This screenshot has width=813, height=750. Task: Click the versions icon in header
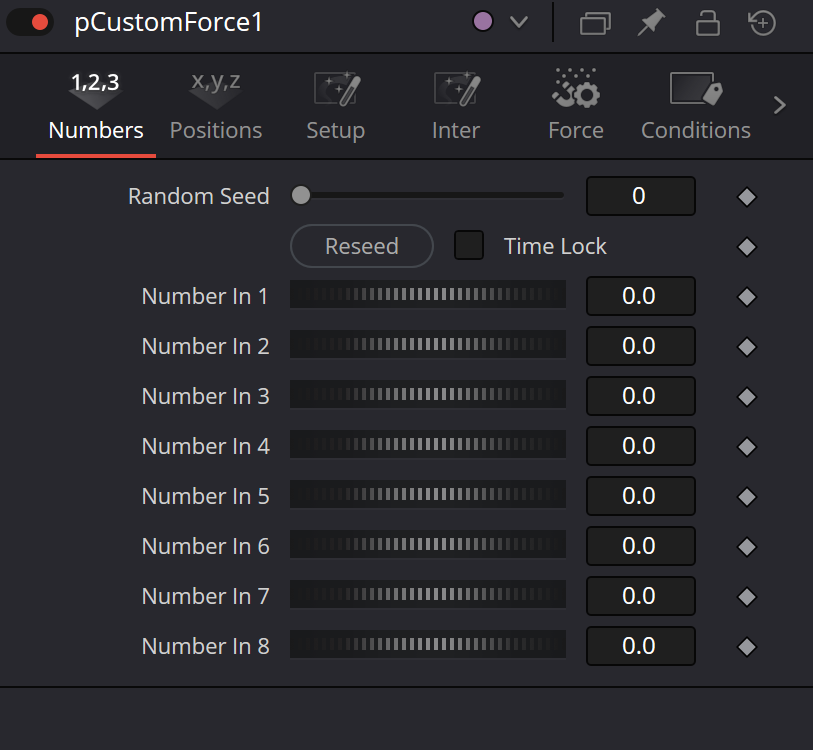tap(595, 23)
